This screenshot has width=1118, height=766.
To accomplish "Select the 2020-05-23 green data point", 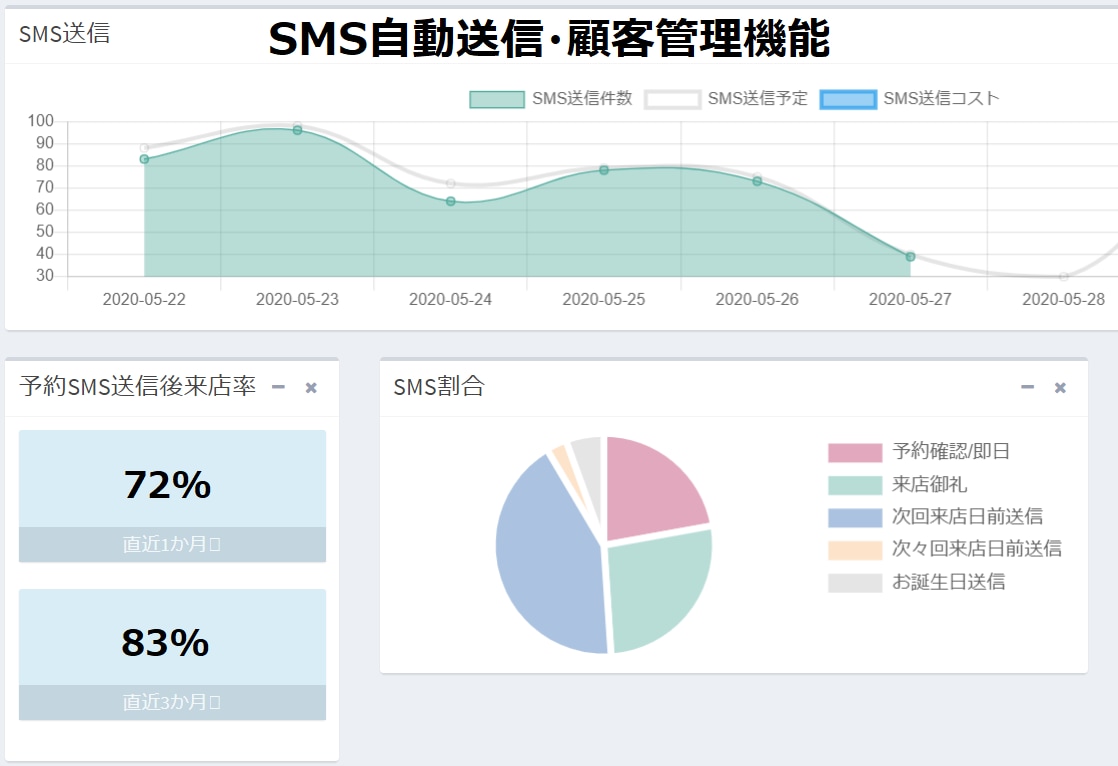I will [297, 130].
